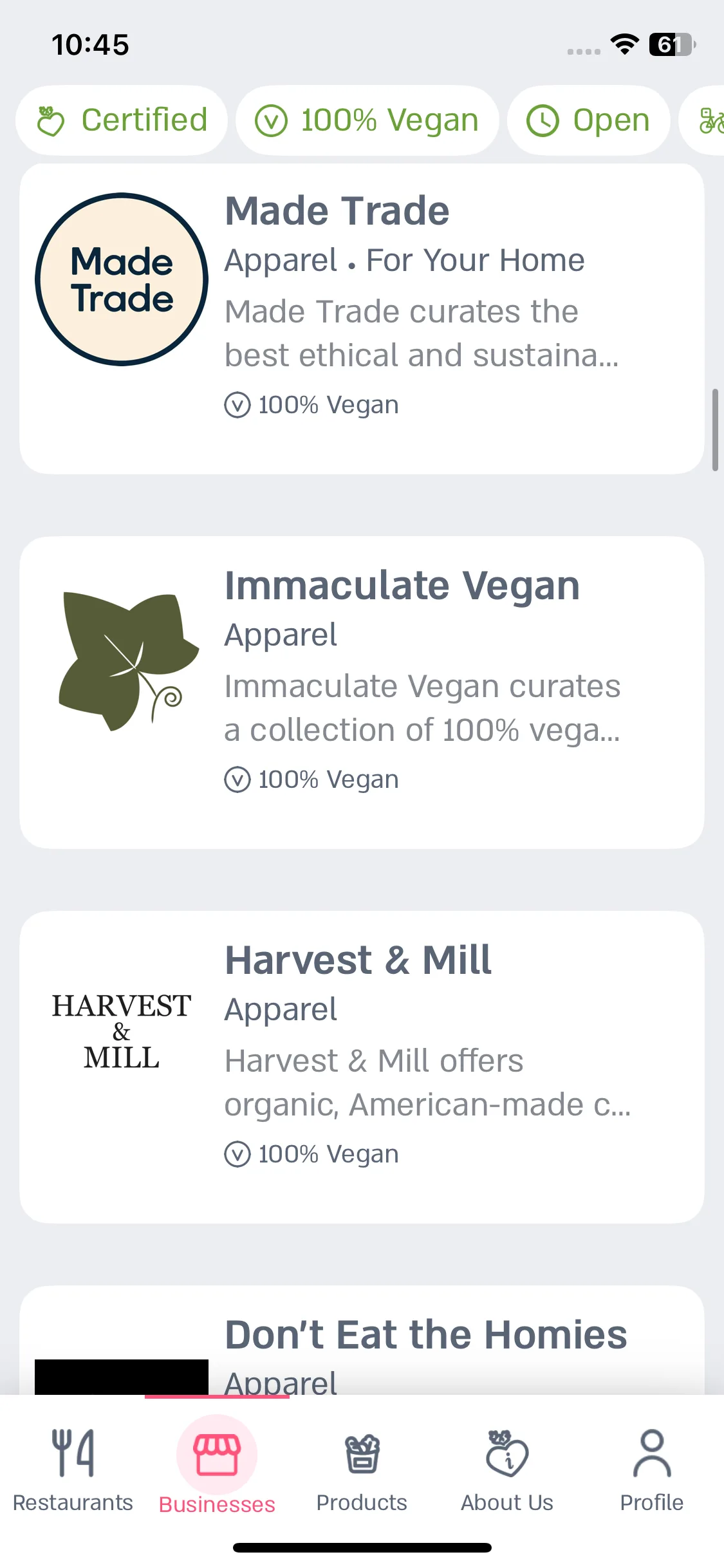The image size is (724, 1568).
Task: Tap the Harvest & Mill logo
Action: 122,1031
